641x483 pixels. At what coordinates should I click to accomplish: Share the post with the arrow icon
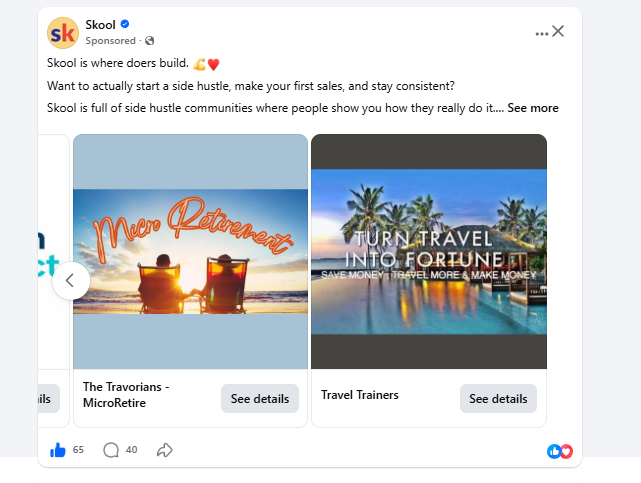pyautogui.click(x=165, y=450)
